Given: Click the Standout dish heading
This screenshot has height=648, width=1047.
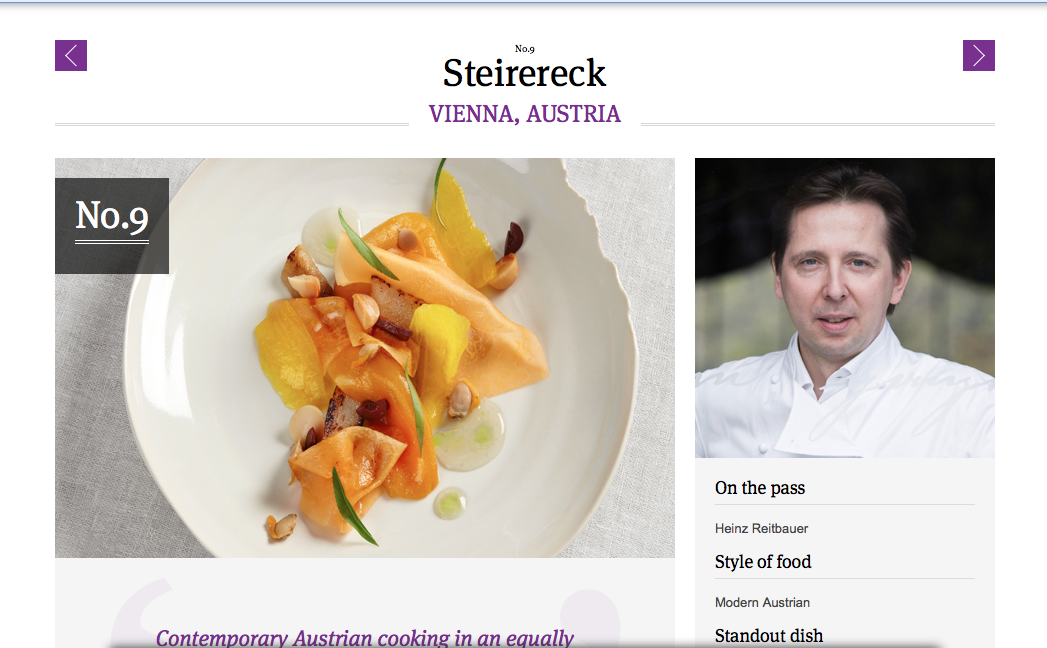Looking at the screenshot, I should [769, 636].
